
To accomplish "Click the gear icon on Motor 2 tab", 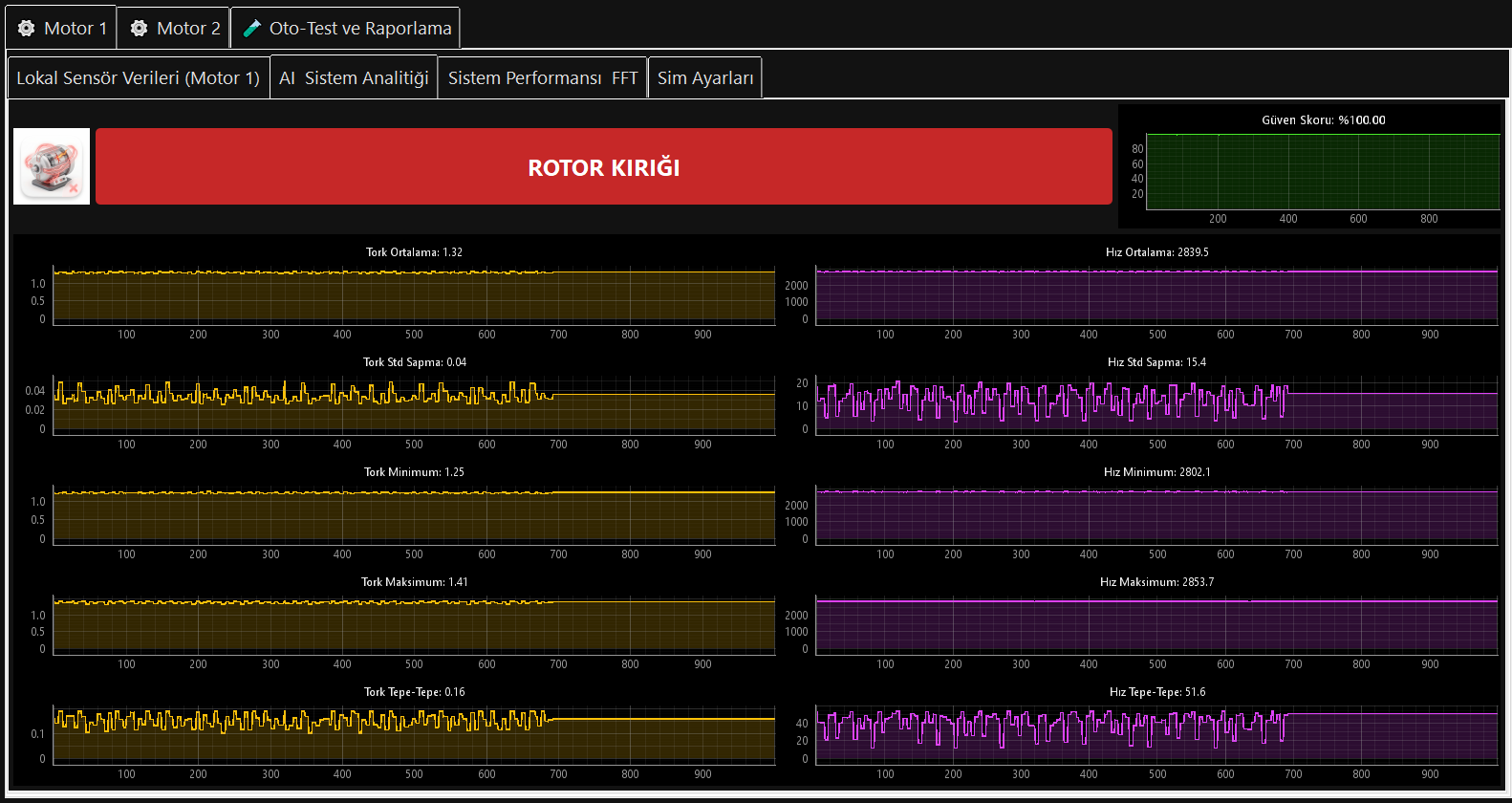I will pyautogui.click(x=139, y=29).
